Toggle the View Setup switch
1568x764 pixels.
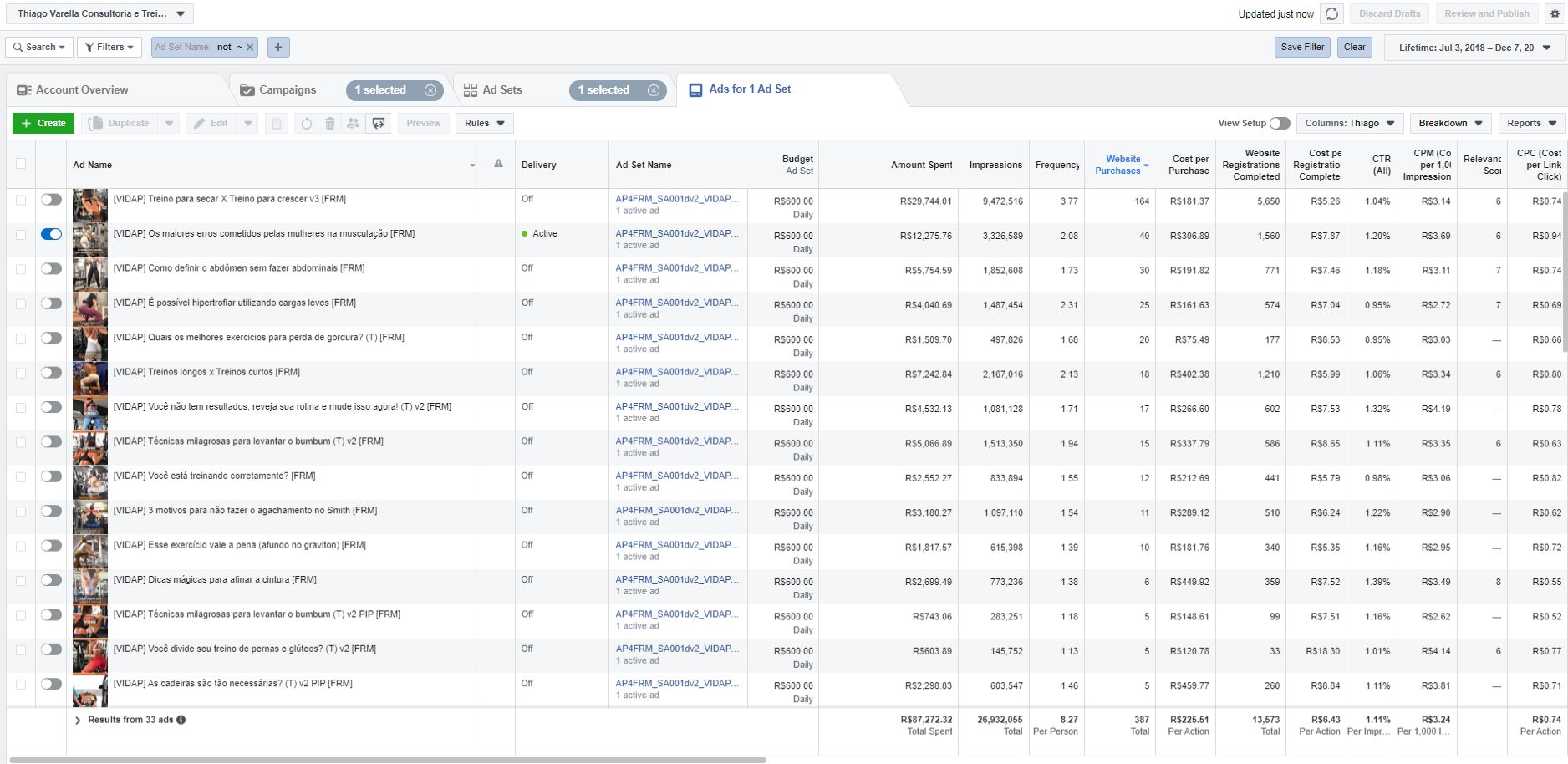(1279, 123)
